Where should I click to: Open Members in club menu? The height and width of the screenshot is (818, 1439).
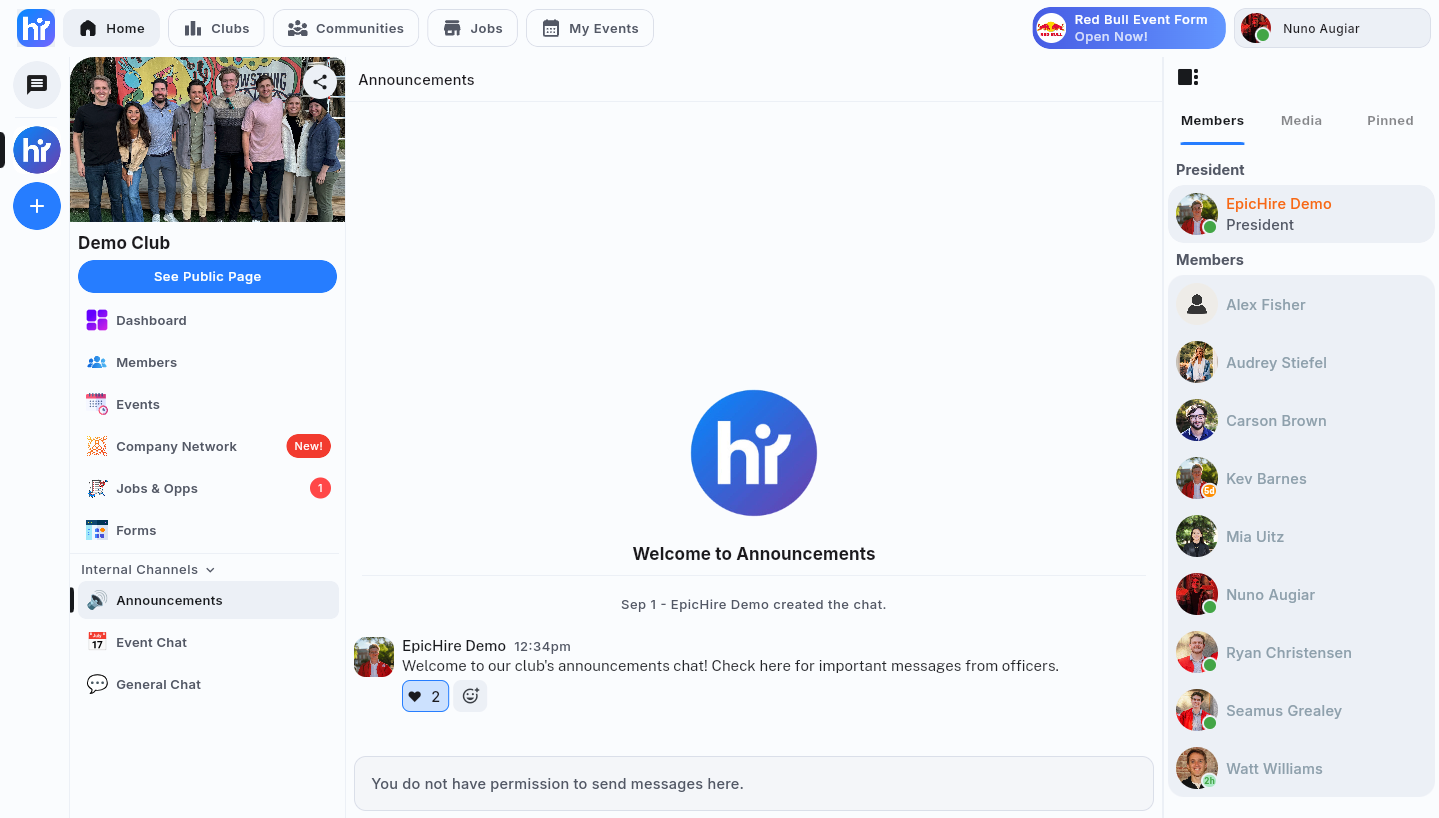[x=208, y=362]
